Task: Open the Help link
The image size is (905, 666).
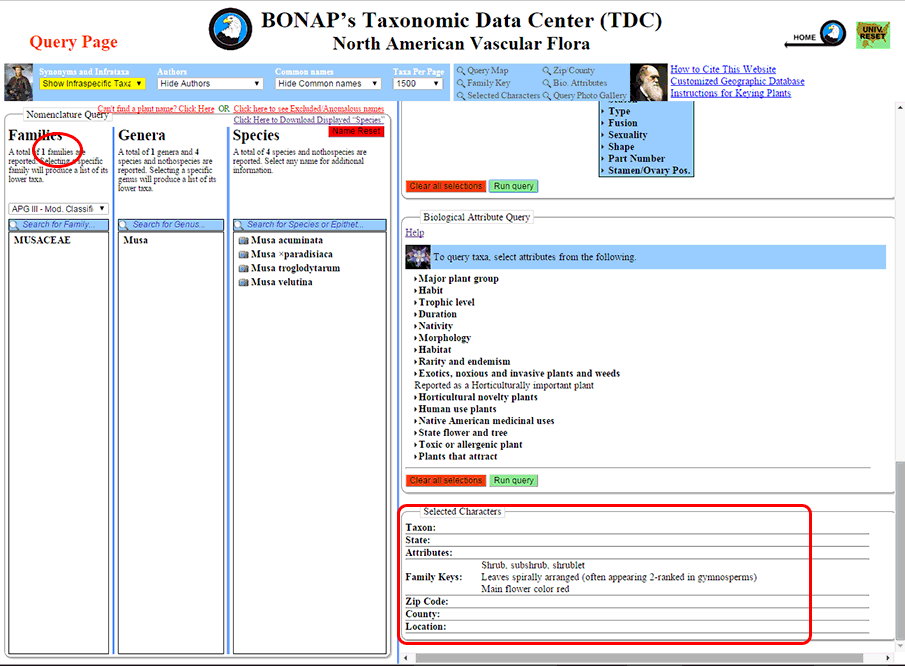Action: [414, 233]
